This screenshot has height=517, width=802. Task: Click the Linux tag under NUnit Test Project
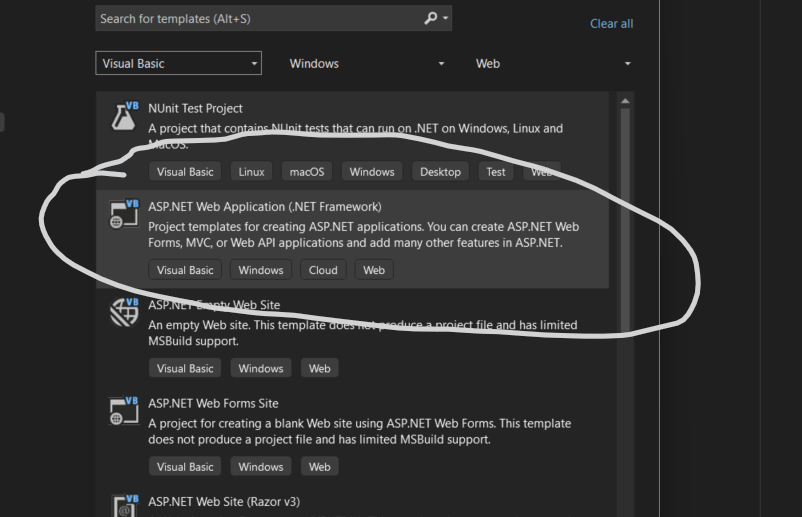click(251, 172)
